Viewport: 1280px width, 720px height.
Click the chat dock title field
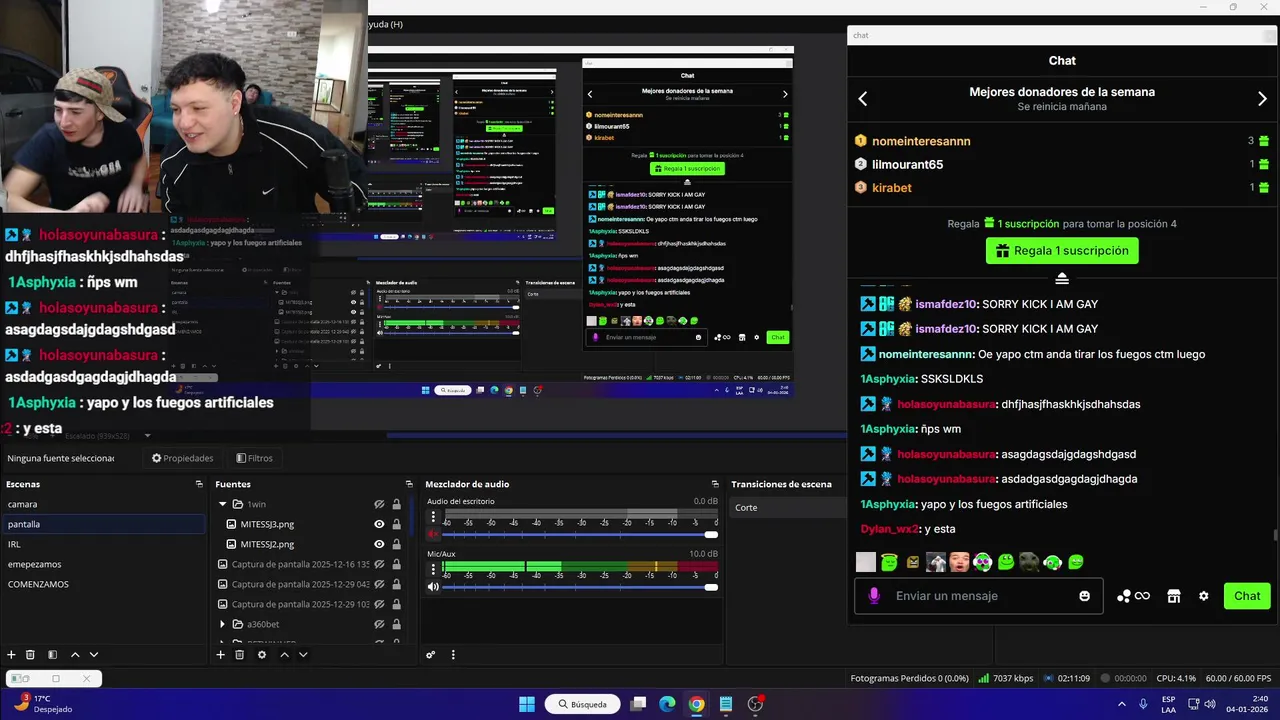(1062, 35)
